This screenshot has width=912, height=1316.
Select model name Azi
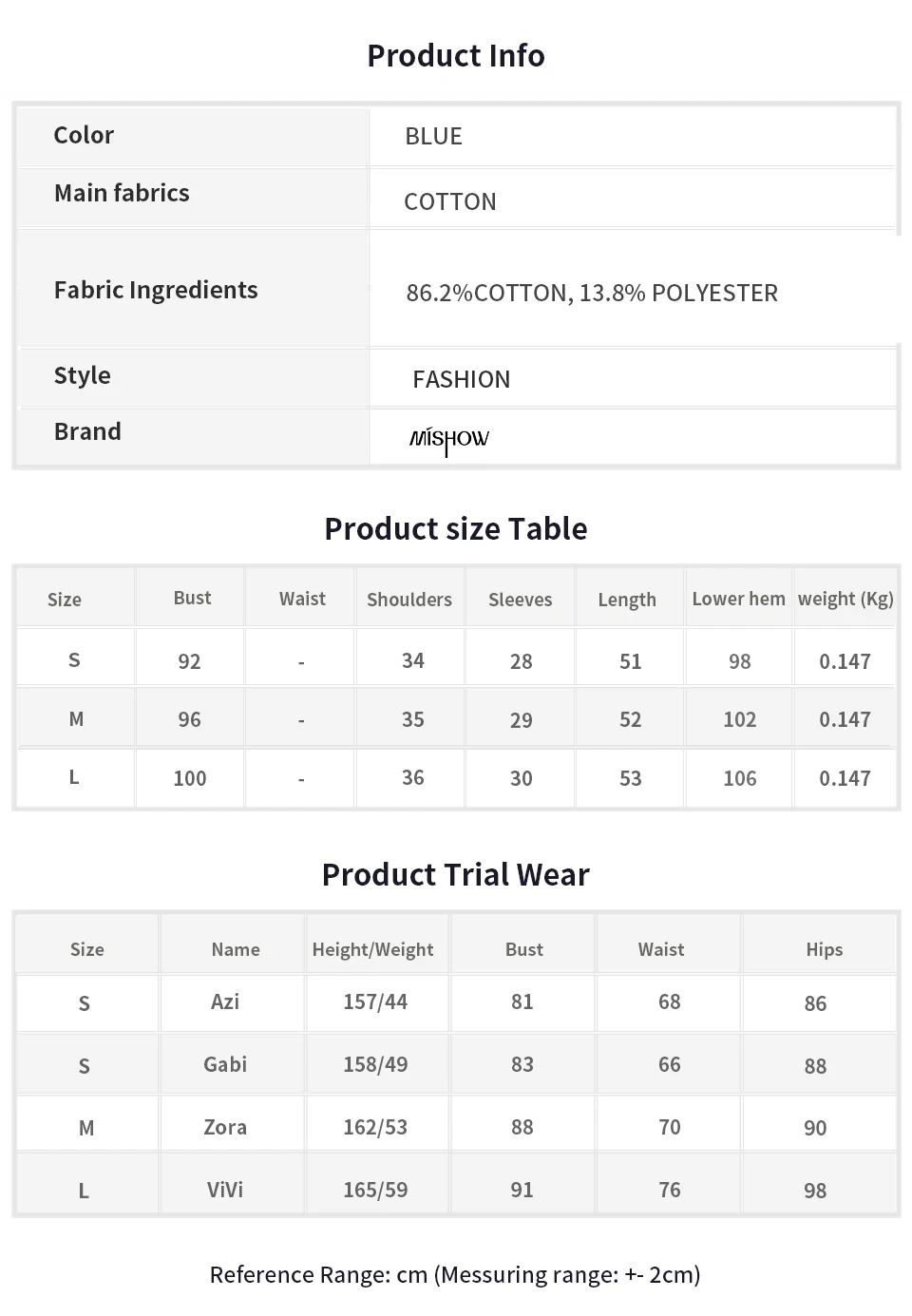pos(225,1001)
